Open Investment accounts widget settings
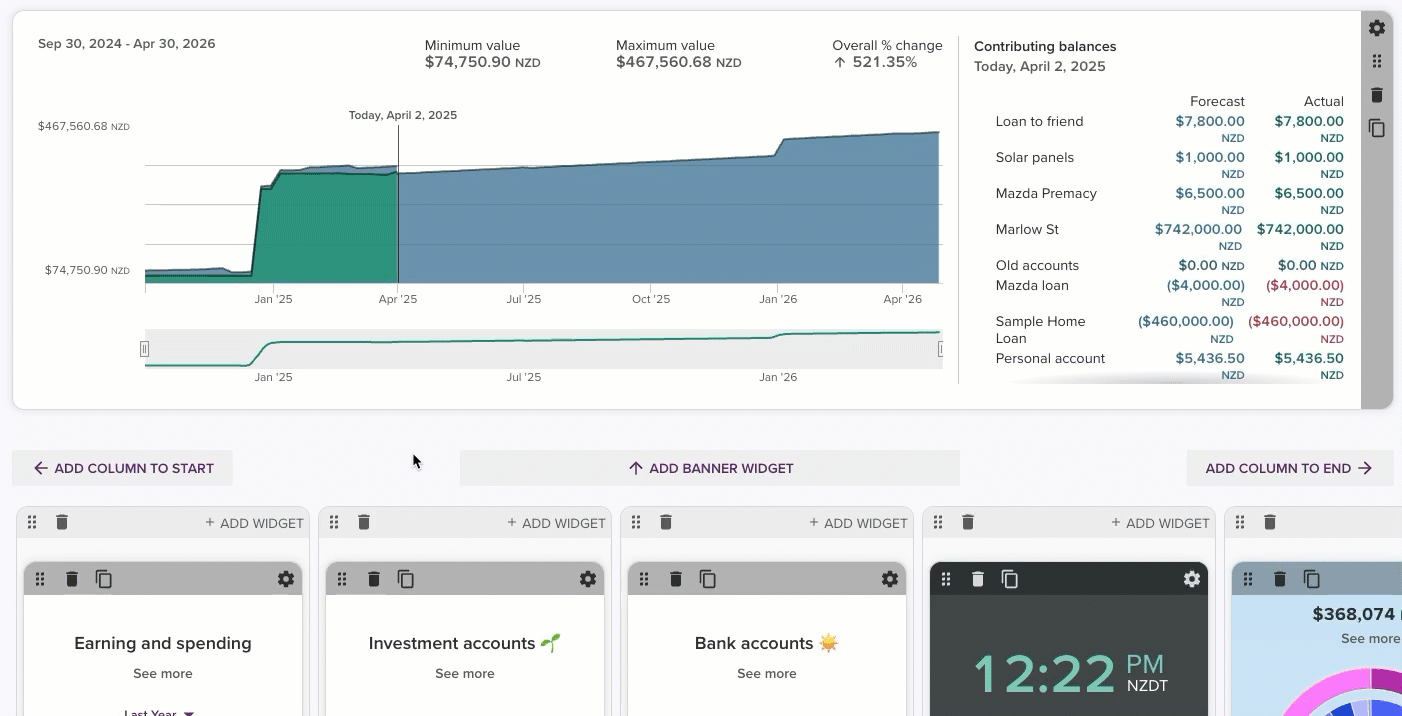The height and width of the screenshot is (716, 1402). click(x=588, y=579)
